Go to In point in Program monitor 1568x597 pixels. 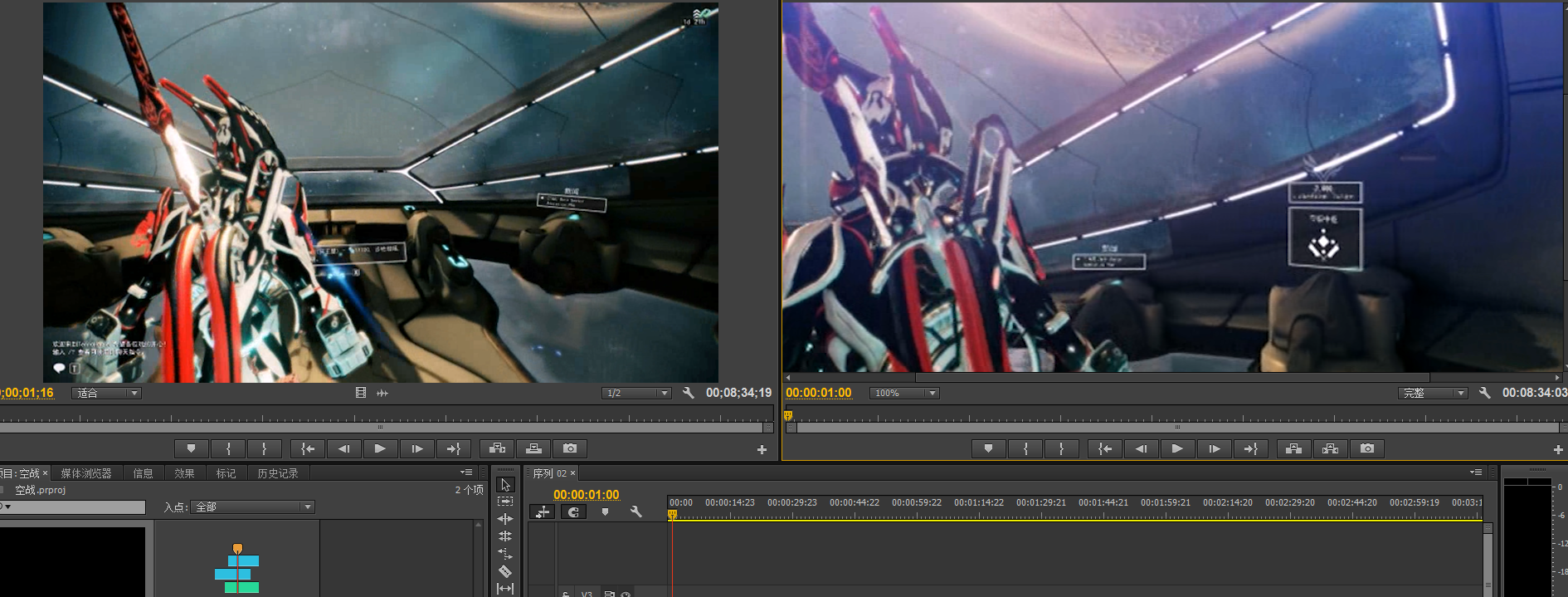pyautogui.click(x=1105, y=448)
